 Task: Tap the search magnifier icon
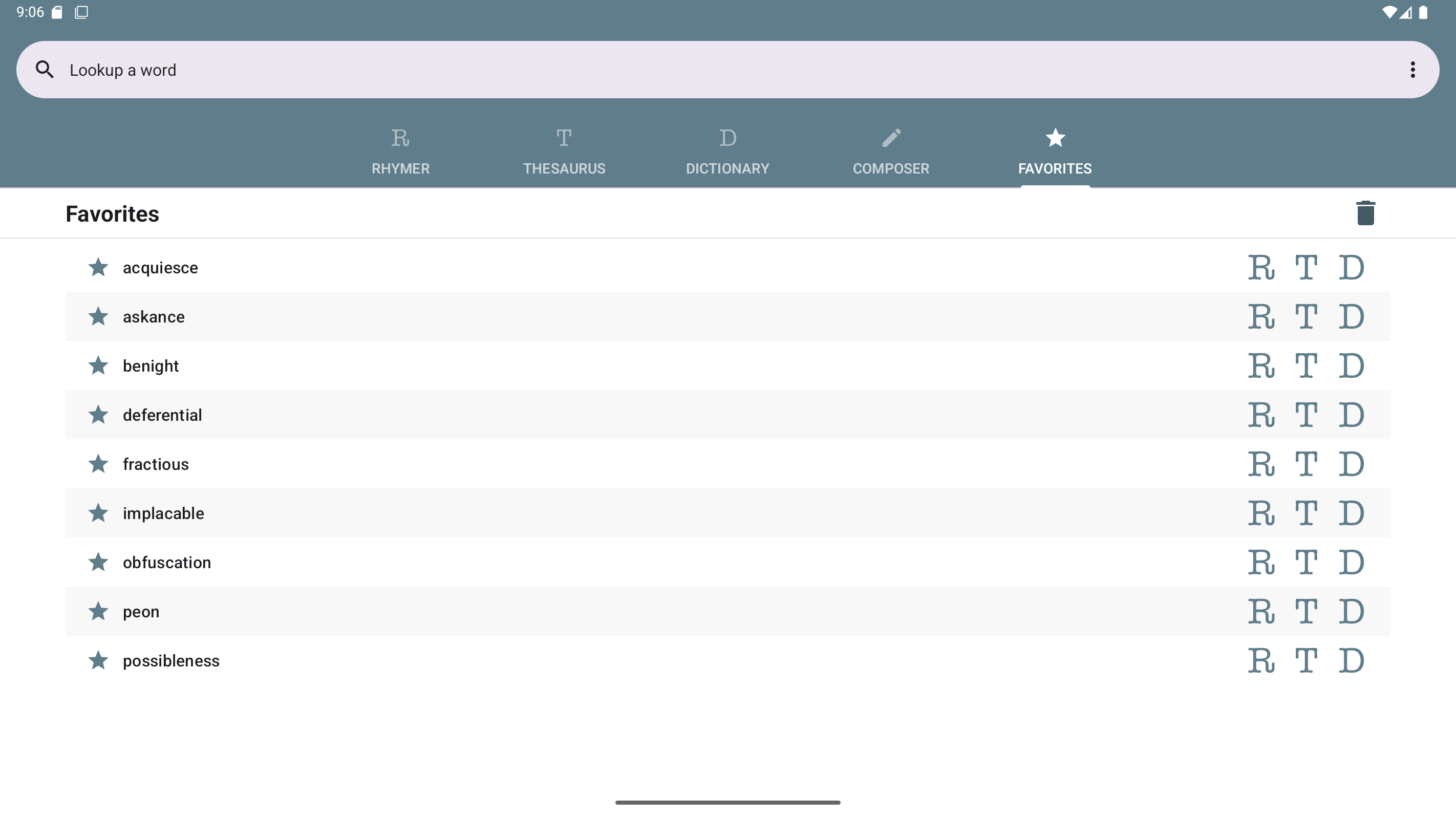(45, 70)
